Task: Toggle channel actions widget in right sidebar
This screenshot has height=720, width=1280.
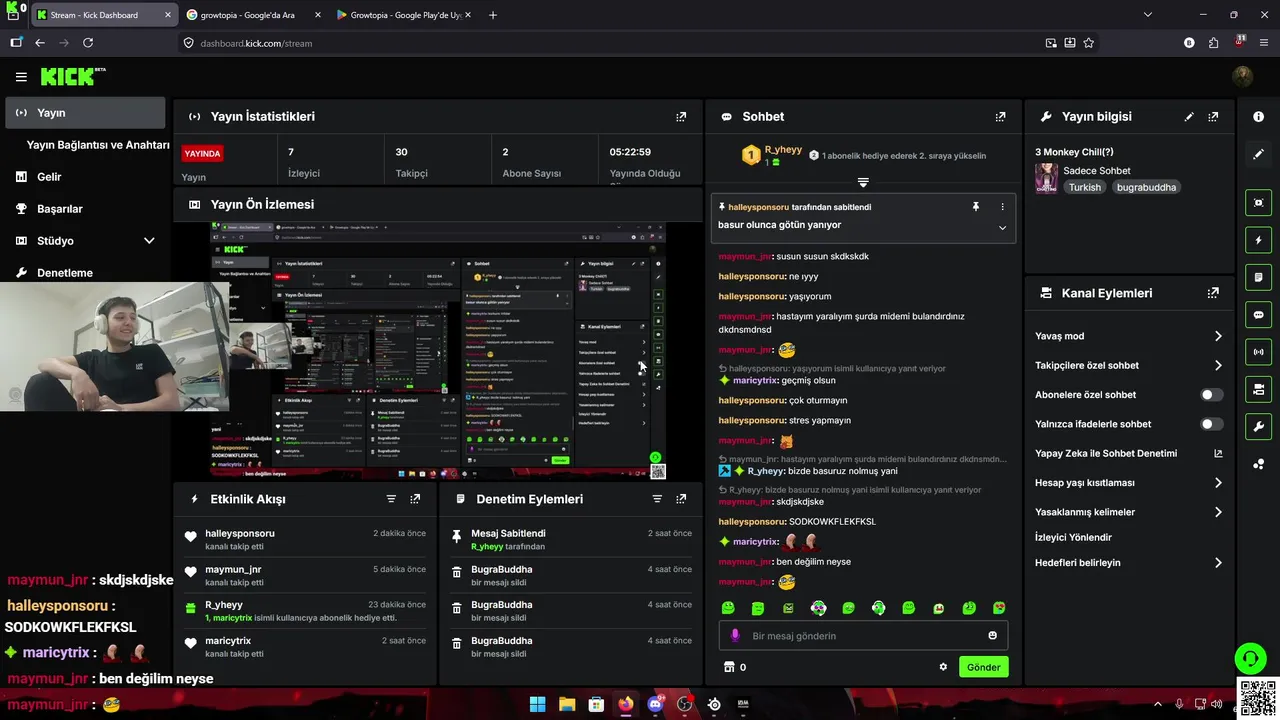Action: pos(1258,389)
